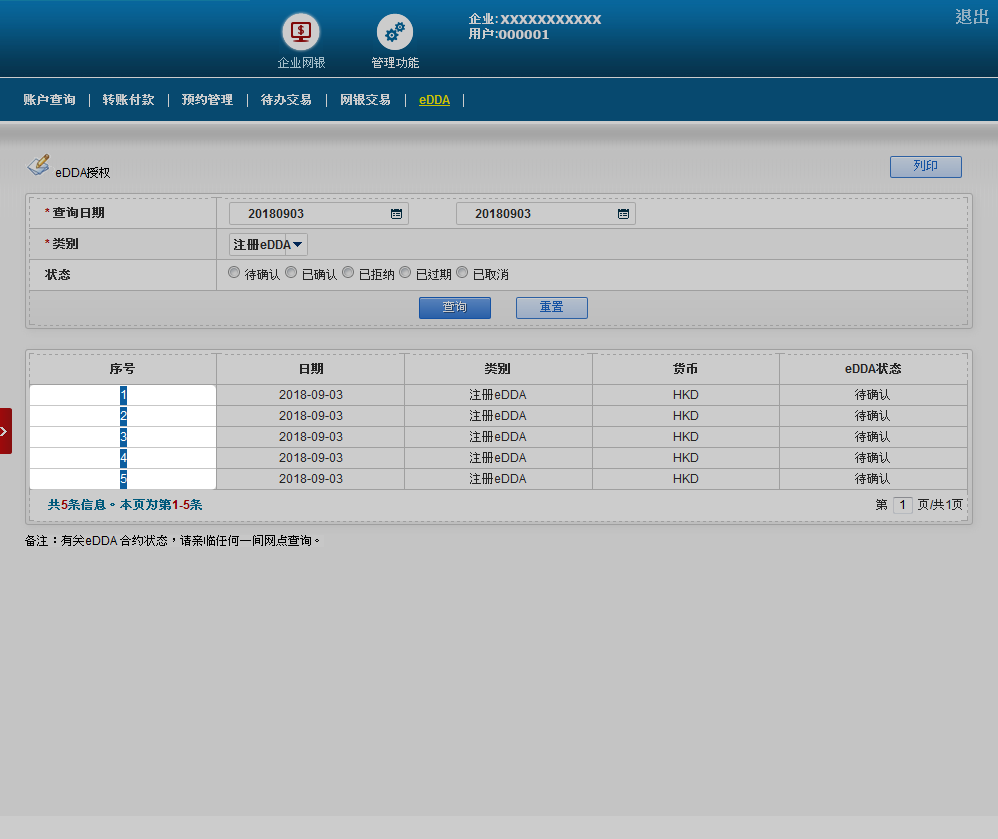Select the 待确认 status radio button

(235, 273)
